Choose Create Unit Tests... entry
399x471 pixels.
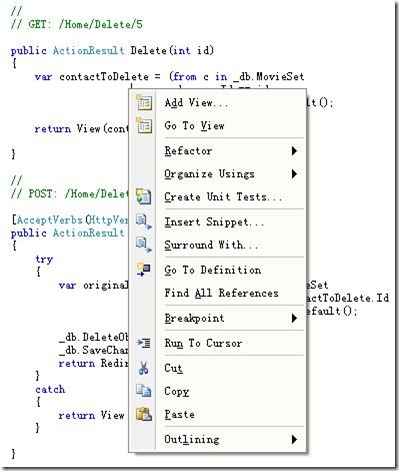[x=218, y=197]
